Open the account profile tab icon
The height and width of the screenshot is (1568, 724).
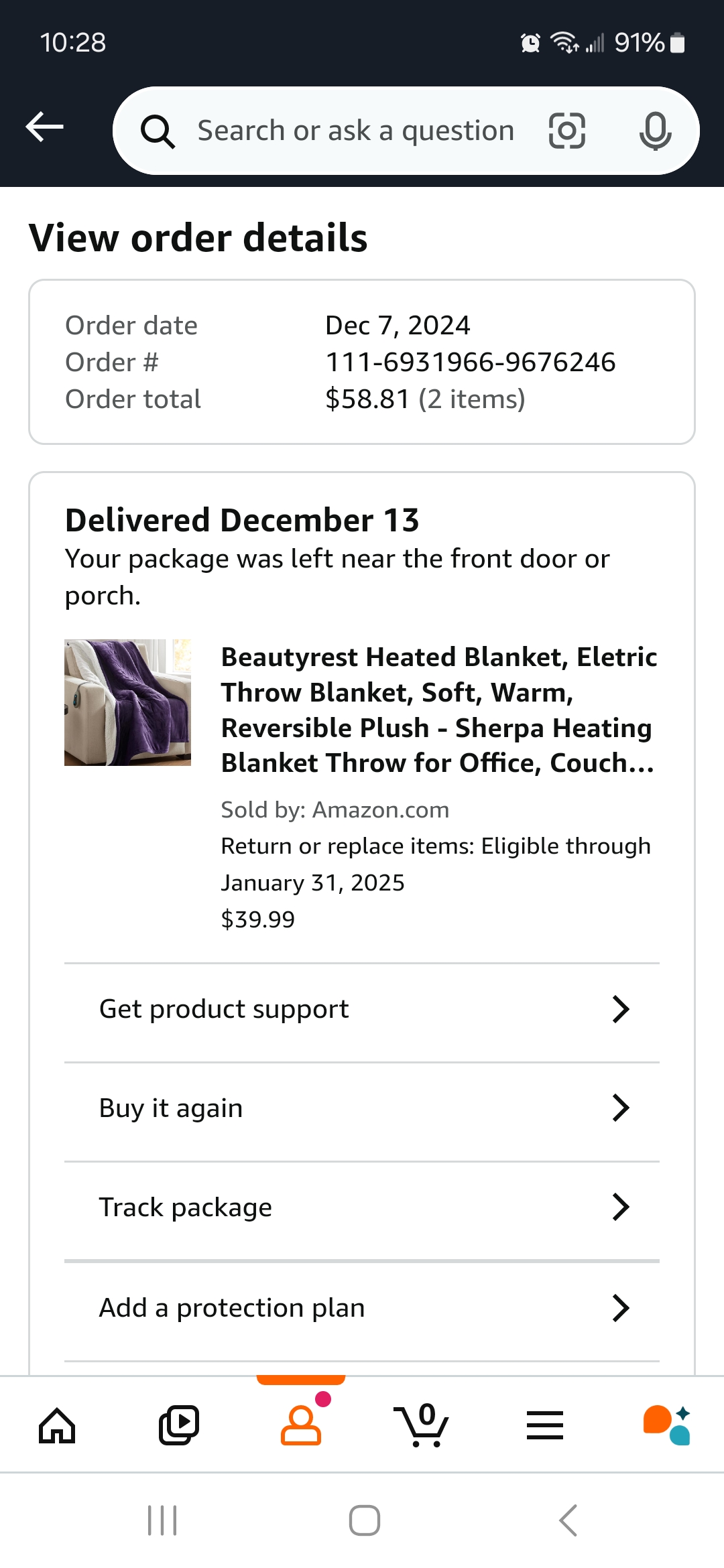coord(301,1425)
